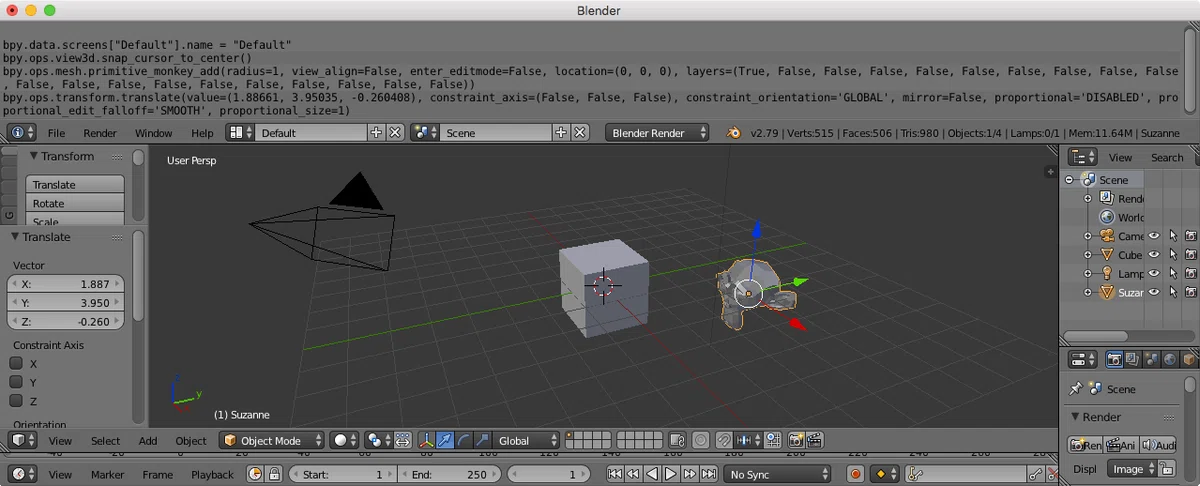1200x486 pixels.
Task: Toggle lock time to other windows padlock
Action: [x=275, y=474]
